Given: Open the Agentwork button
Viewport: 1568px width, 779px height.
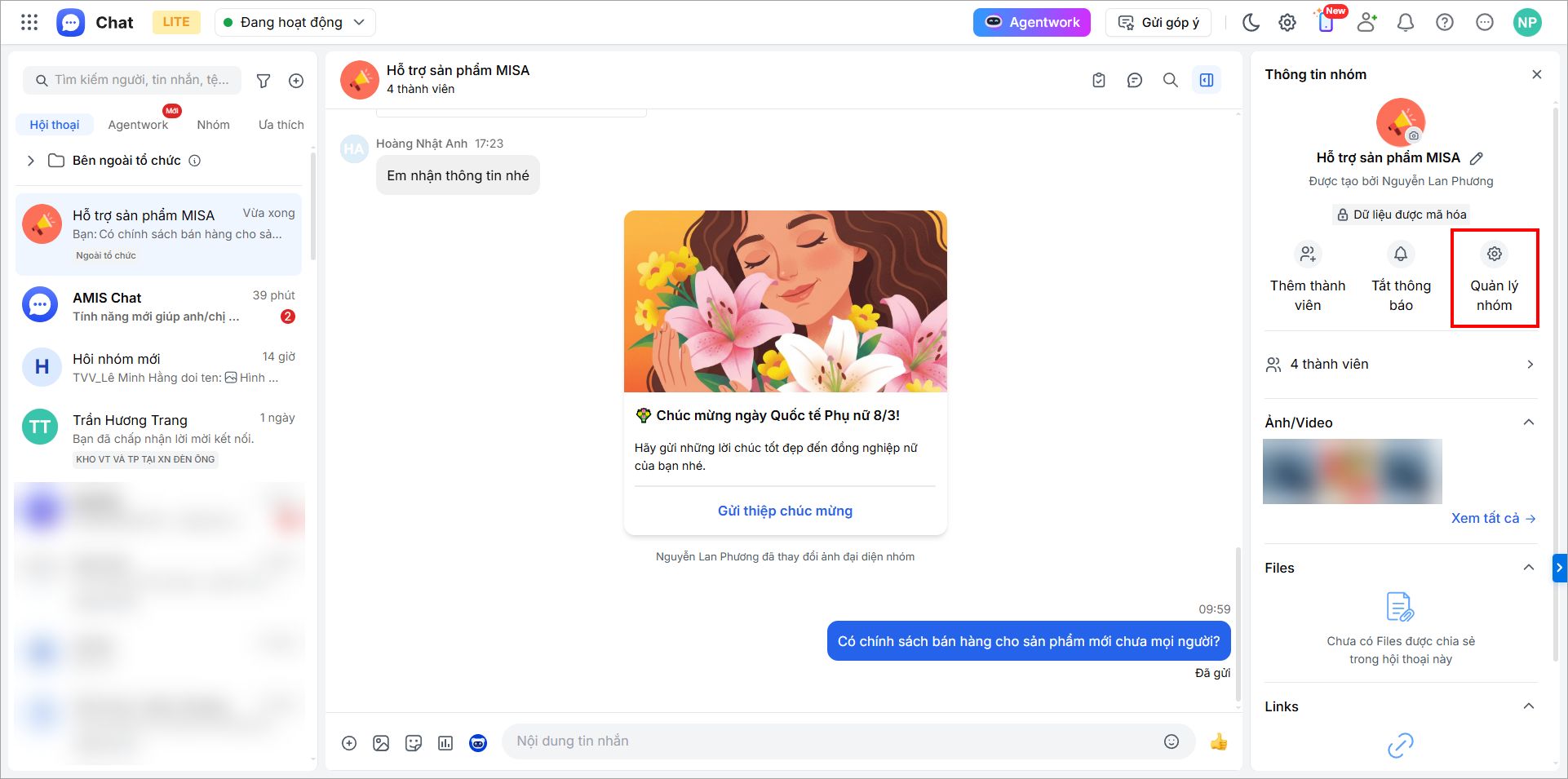Looking at the screenshot, I should click(1032, 22).
